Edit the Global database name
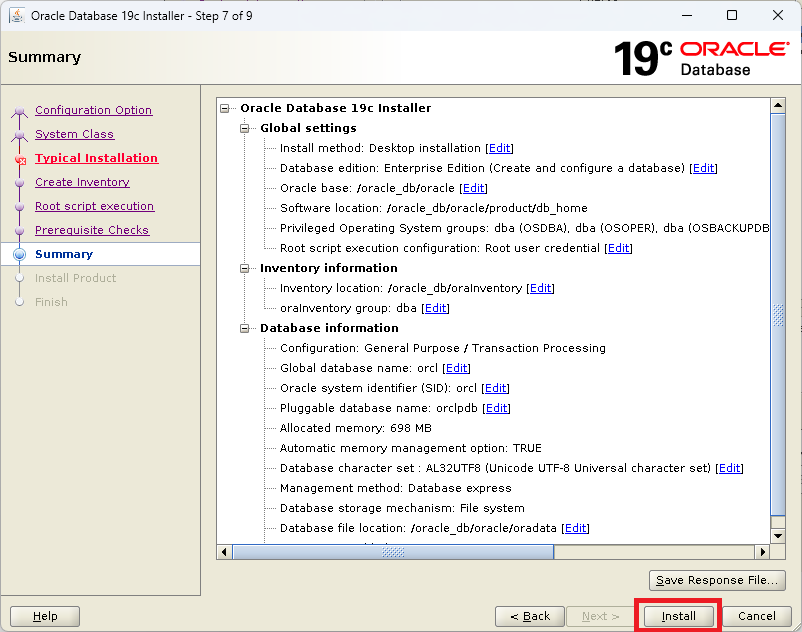The width and height of the screenshot is (802, 632). [456, 368]
